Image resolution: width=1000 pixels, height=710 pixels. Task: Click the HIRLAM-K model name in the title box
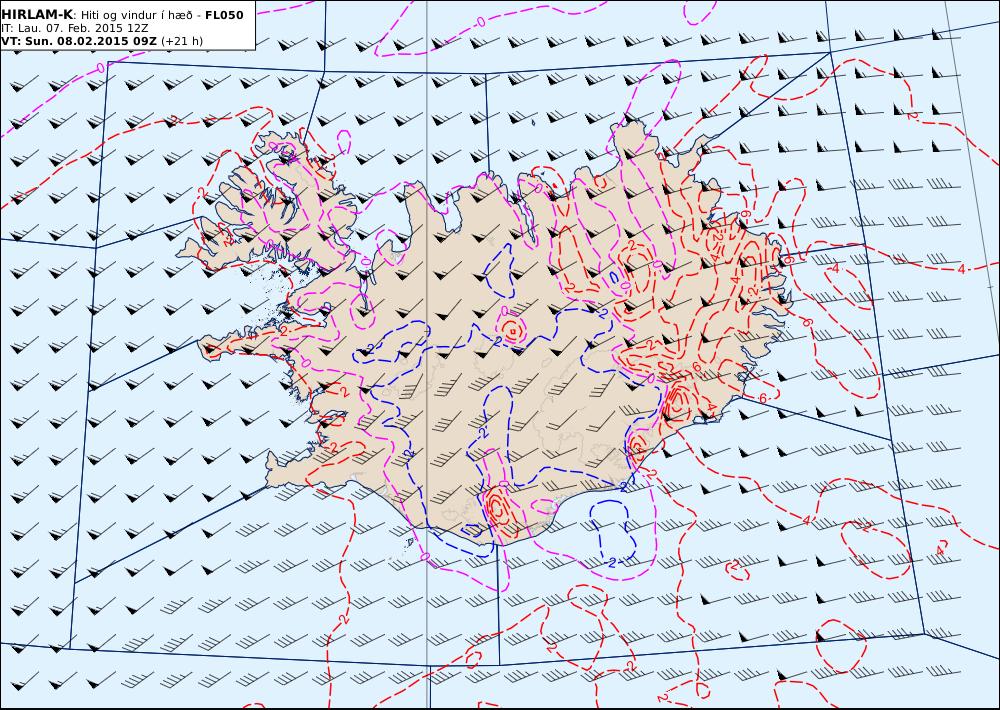(x=38, y=15)
